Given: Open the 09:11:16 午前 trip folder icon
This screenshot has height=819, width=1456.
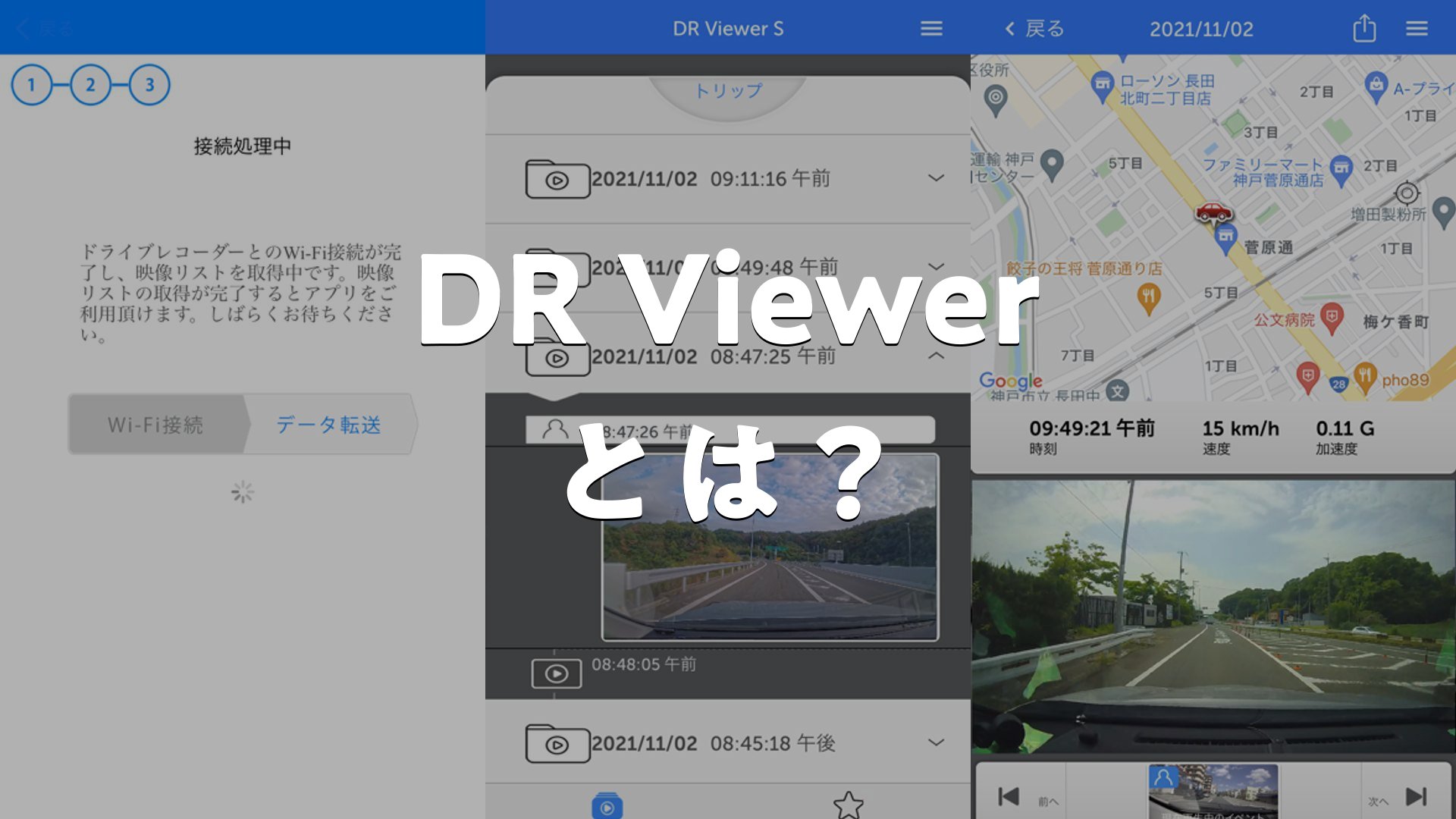Looking at the screenshot, I should tap(557, 180).
